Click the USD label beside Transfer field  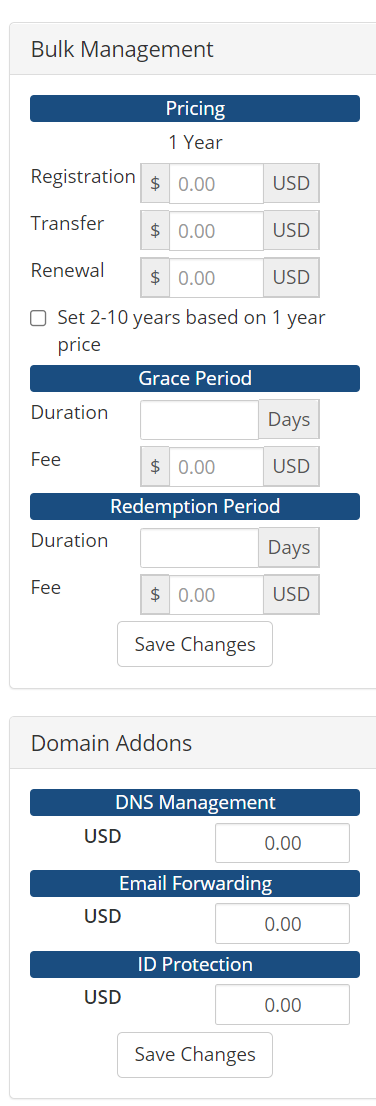(291, 231)
